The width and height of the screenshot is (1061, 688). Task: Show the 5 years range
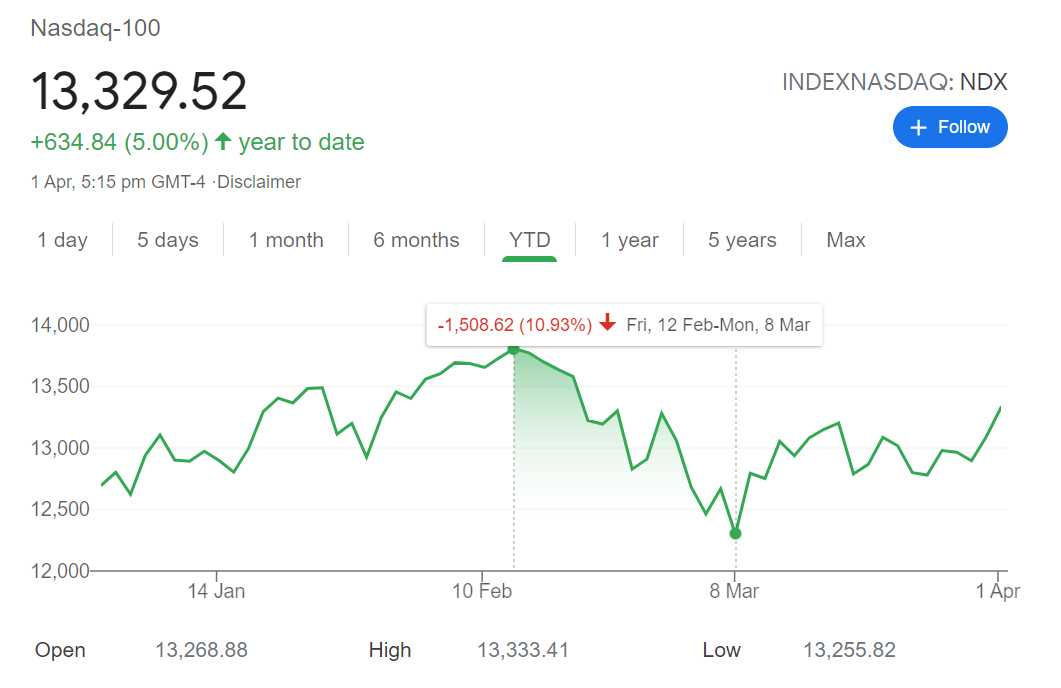[742, 240]
